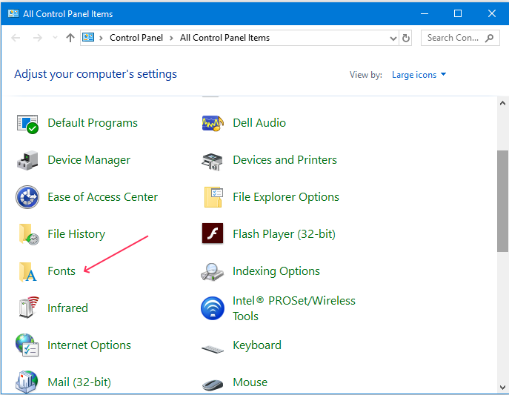Open Intel PROSet/Wireless Tools link
Viewport: 509px width, 395px height.
tap(294, 308)
